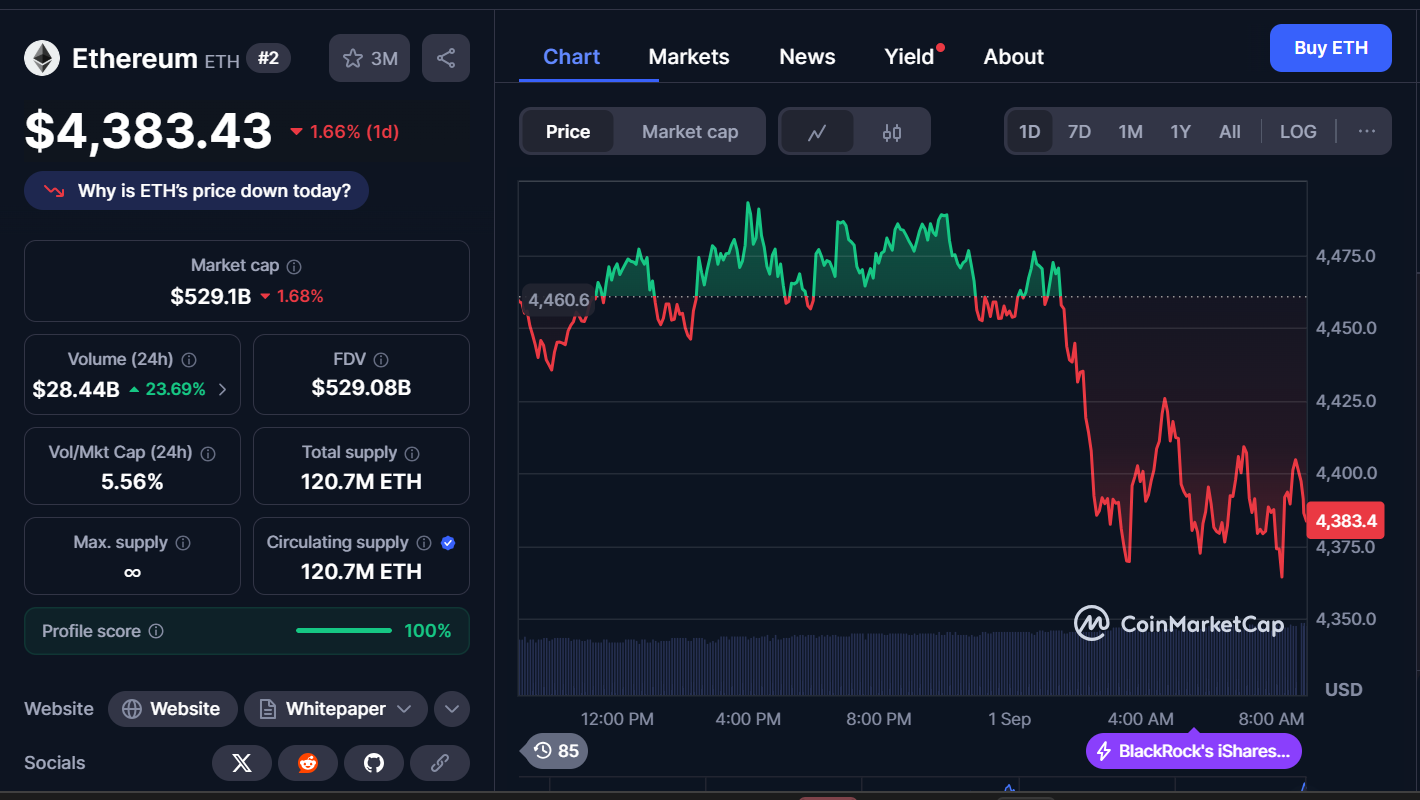Show Vol/Mkt Cap (24h) info icon
The height and width of the screenshot is (800, 1420).
208,453
